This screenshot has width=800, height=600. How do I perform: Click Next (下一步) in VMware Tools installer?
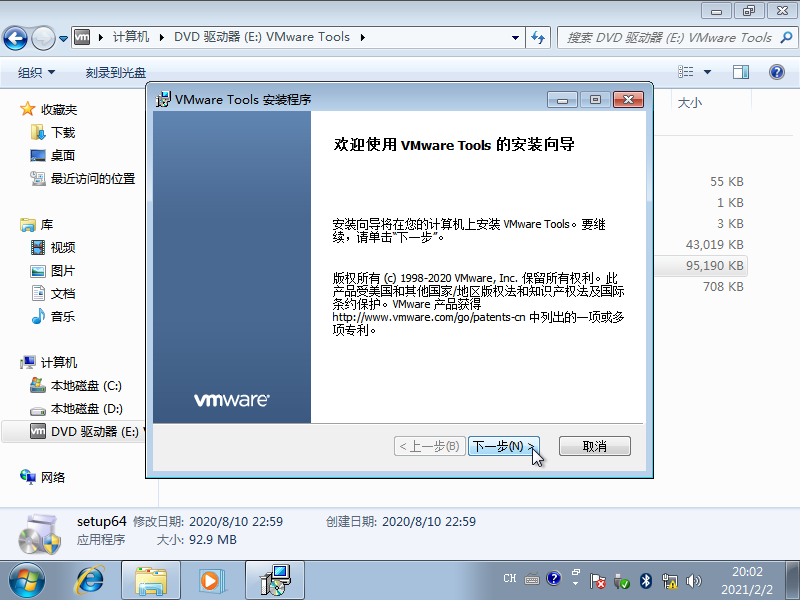504,446
